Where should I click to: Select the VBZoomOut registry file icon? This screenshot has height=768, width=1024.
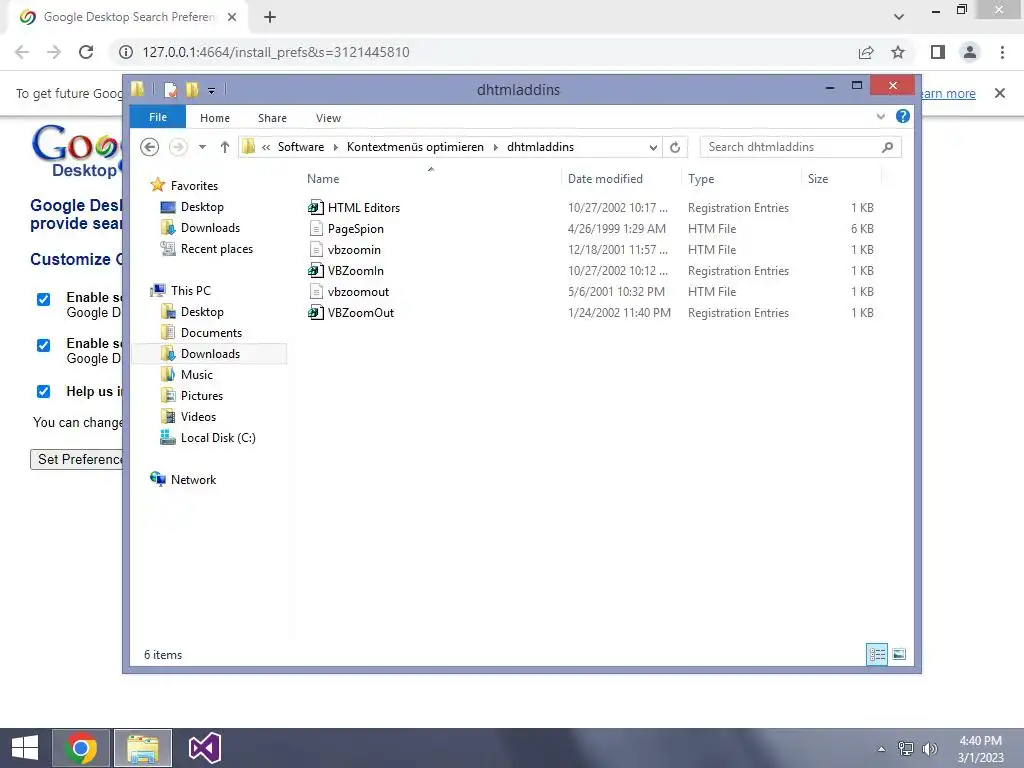[x=315, y=313]
